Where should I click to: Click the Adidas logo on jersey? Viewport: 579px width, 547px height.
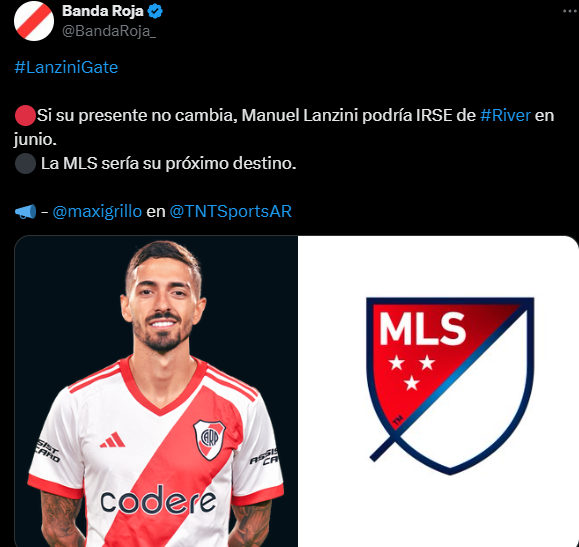click(113, 440)
